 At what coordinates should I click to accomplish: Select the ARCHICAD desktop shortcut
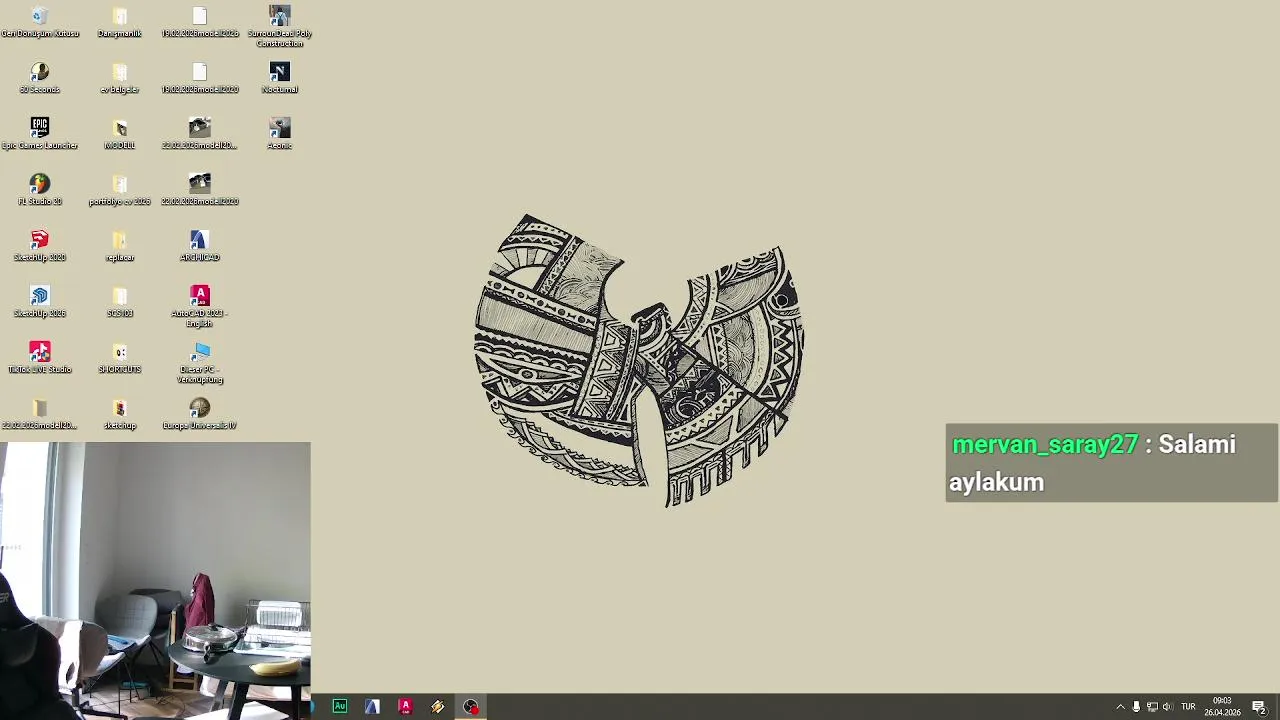[x=199, y=246]
